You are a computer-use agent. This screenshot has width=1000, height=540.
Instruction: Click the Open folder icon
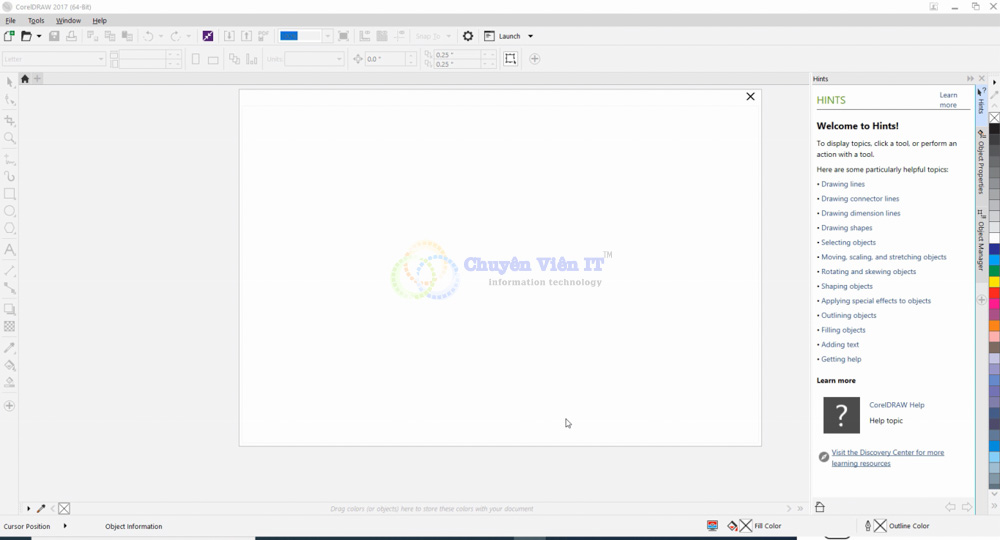point(26,36)
